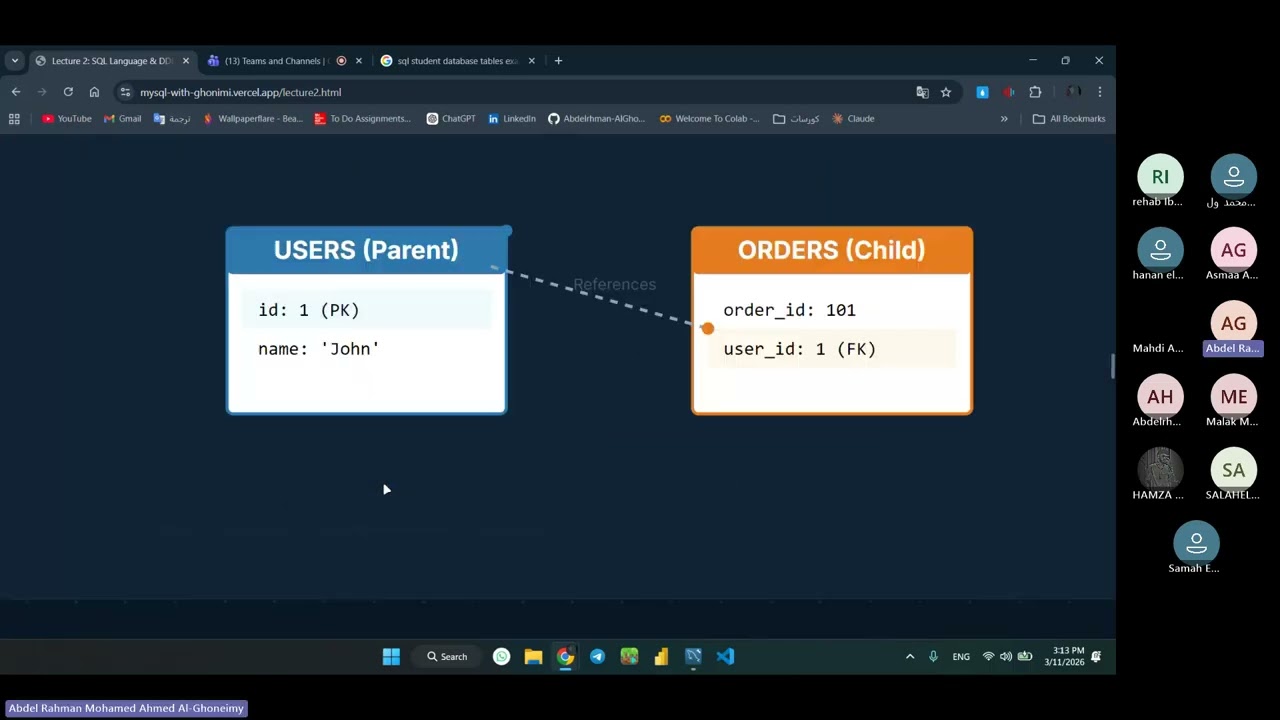
Task: Open the كورسات bookmarks folder
Action: click(x=796, y=119)
